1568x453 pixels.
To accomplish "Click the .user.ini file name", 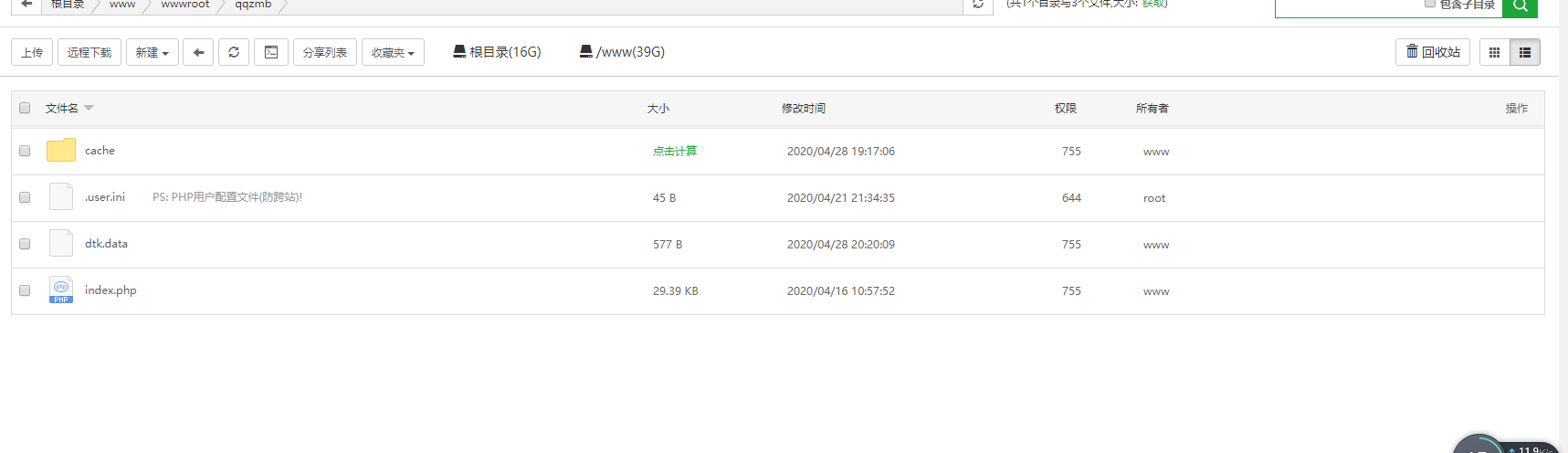I will pos(105,197).
